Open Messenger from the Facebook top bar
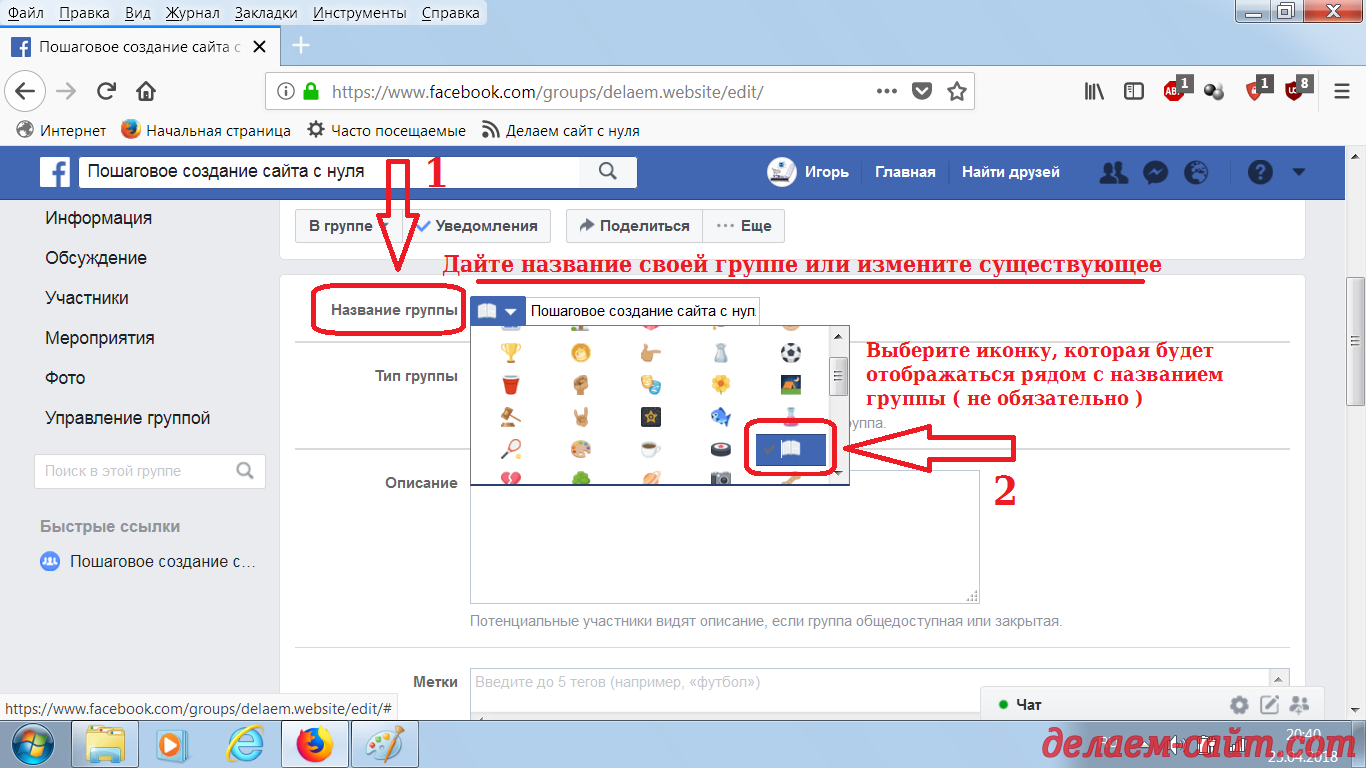Viewport: 1366px width, 768px height. coord(1155,172)
